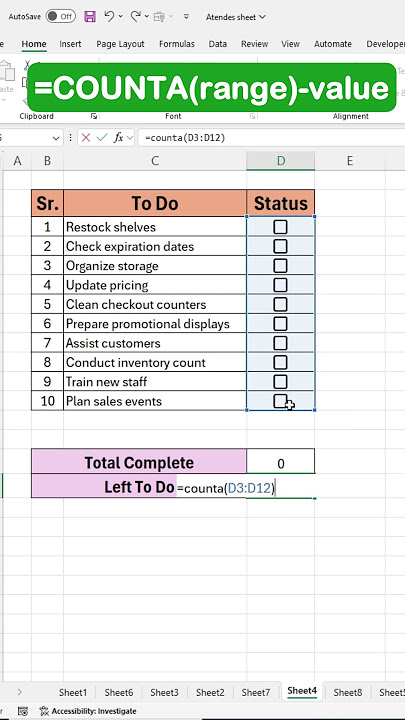Check the Update pricing status checkbox
This screenshot has width=405, height=720.
pyautogui.click(x=280, y=285)
